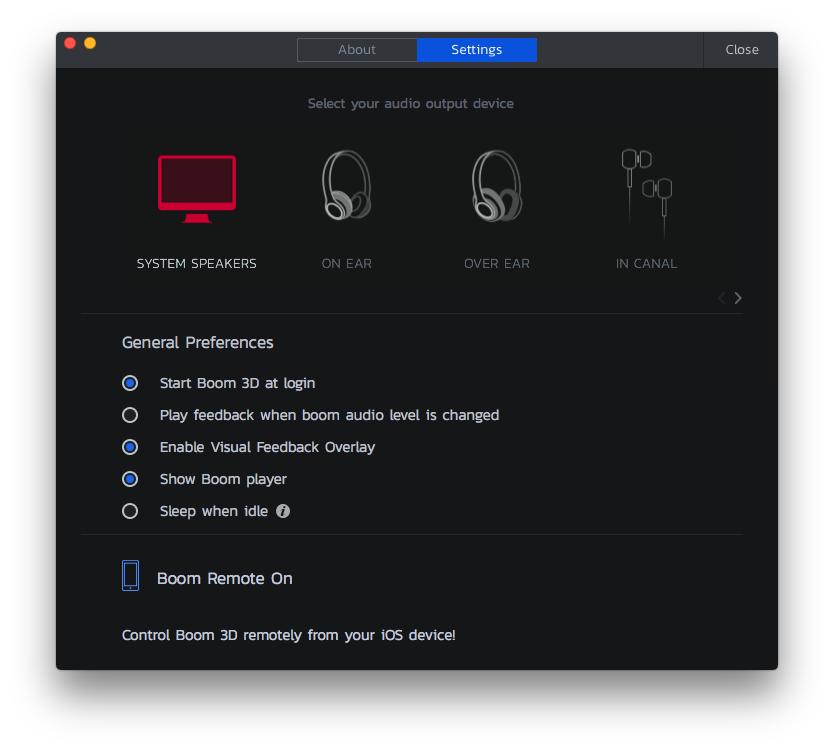Toggle Enable Visual Feedback Overlay
This screenshot has height=750, width=834.
130,447
